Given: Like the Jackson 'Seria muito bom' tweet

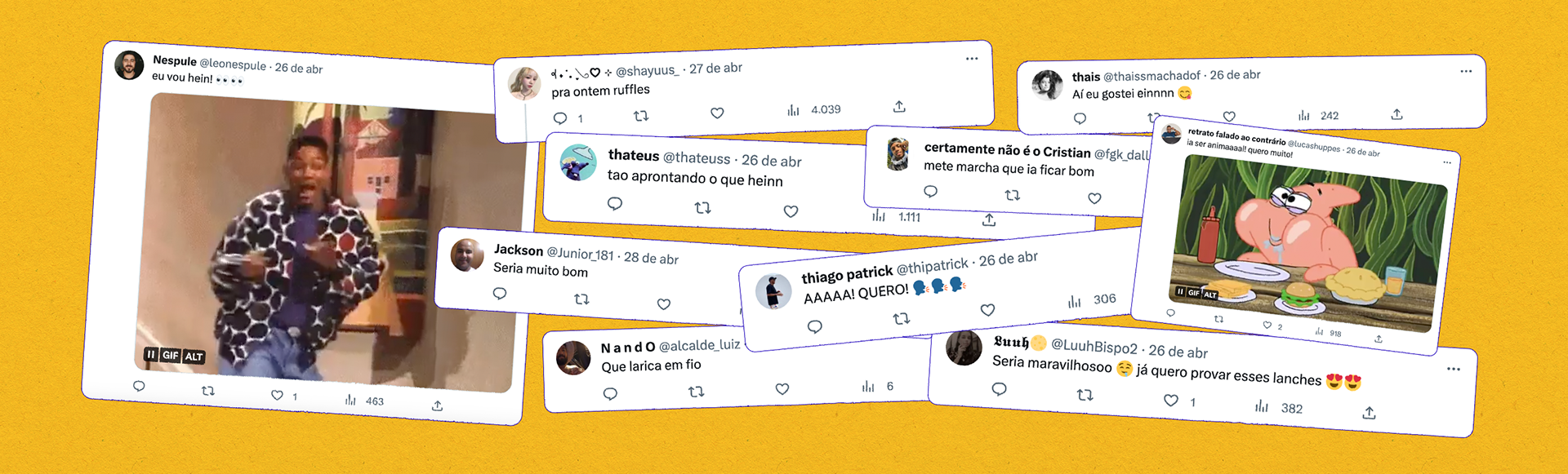Looking at the screenshot, I should (664, 304).
